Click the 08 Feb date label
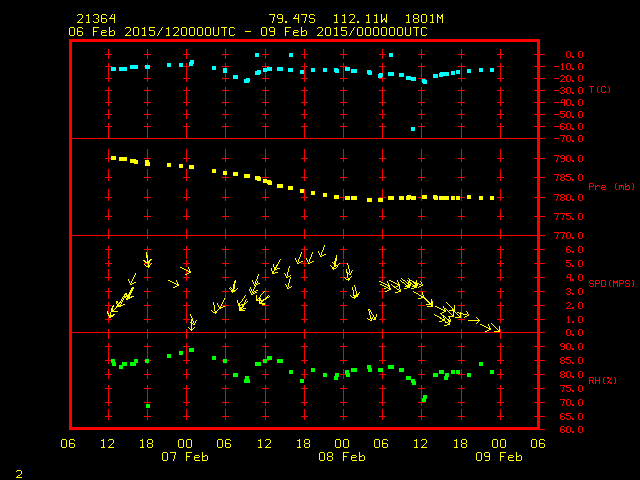This screenshot has height=480, width=640. pyautogui.click(x=342, y=457)
